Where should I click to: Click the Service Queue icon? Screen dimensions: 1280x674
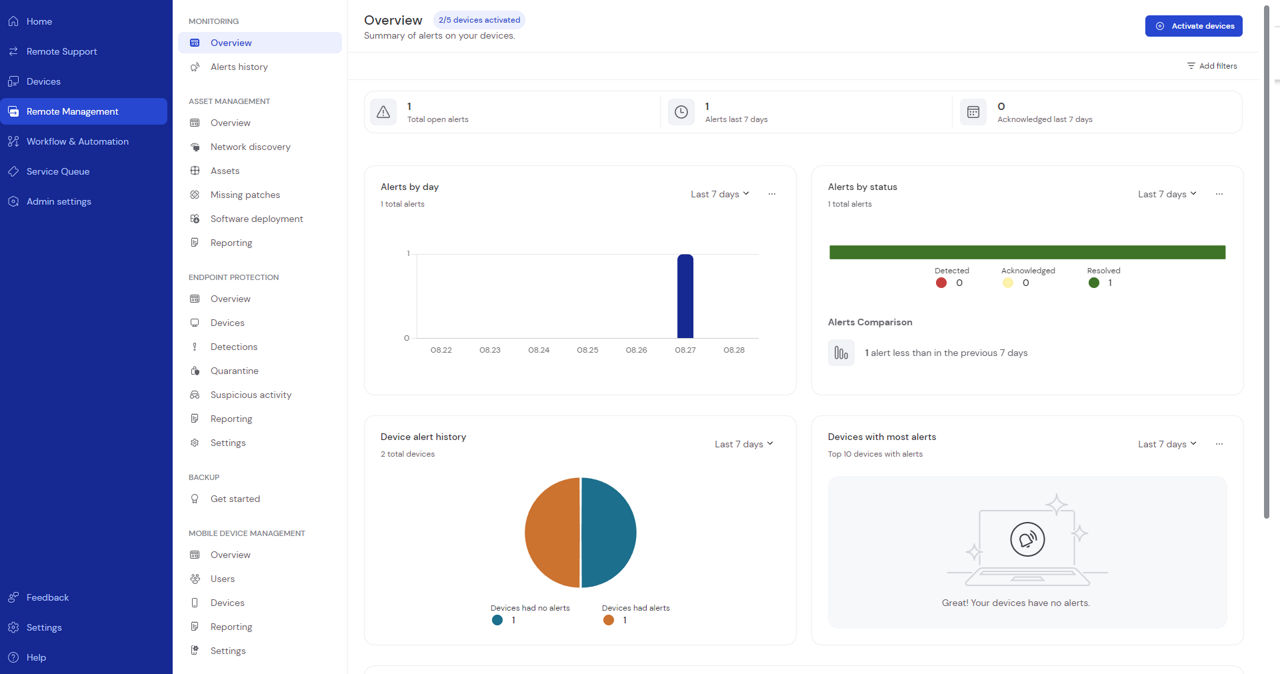click(x=13, y=171)
